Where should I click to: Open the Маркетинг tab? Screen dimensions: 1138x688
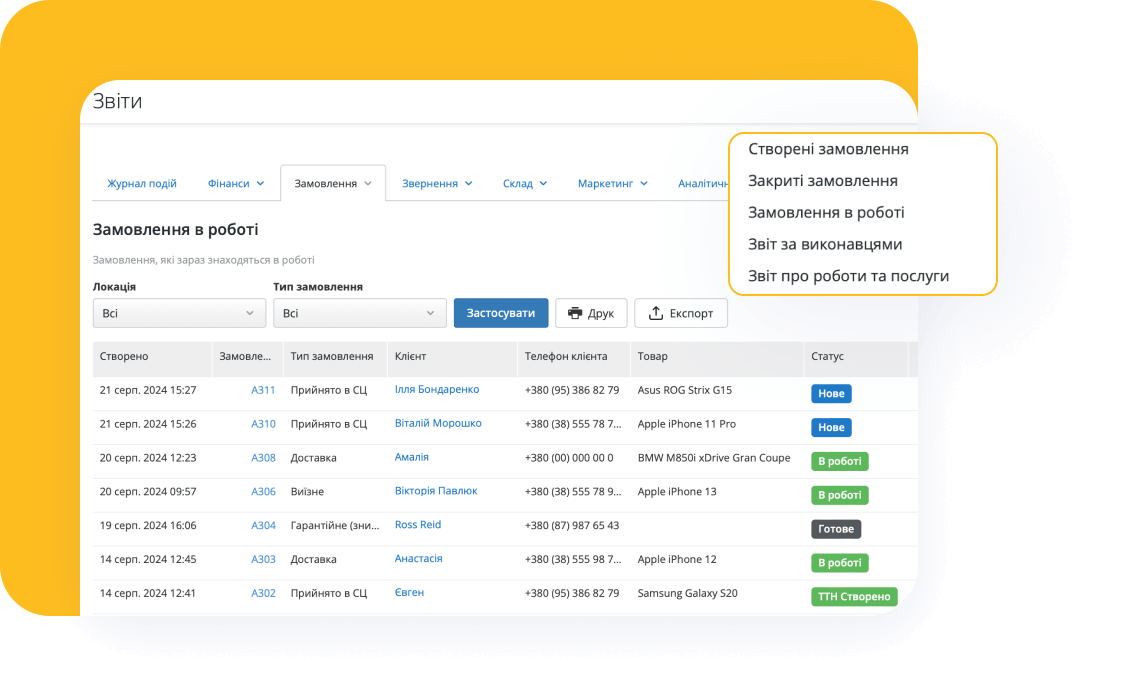point(612,184)
